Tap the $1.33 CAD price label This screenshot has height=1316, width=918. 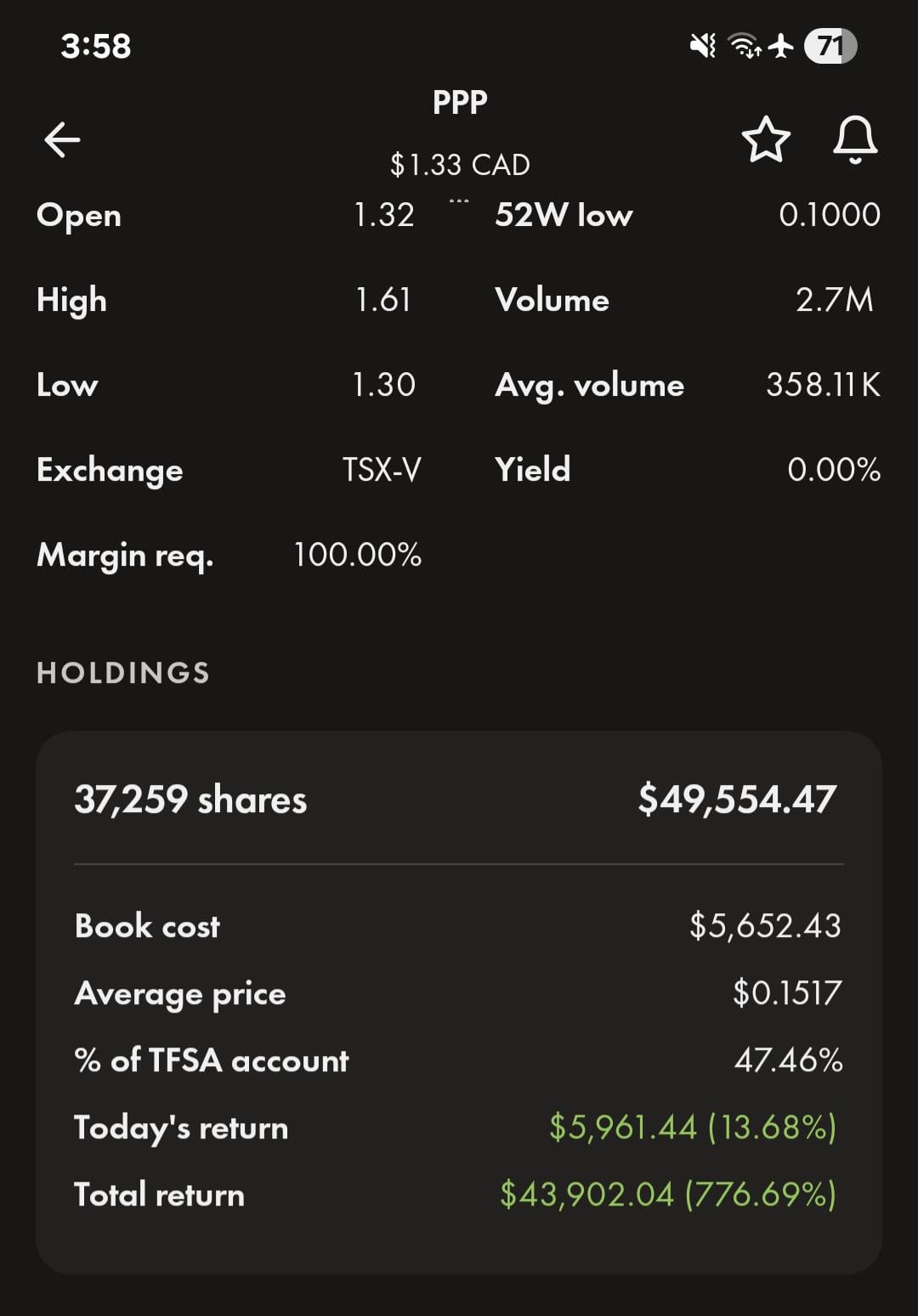point(459,165)
